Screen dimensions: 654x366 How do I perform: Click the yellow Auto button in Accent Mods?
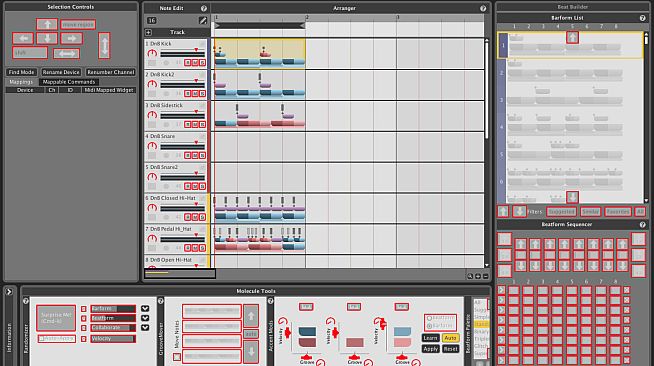pyautogui.click(x=450, y=338)
